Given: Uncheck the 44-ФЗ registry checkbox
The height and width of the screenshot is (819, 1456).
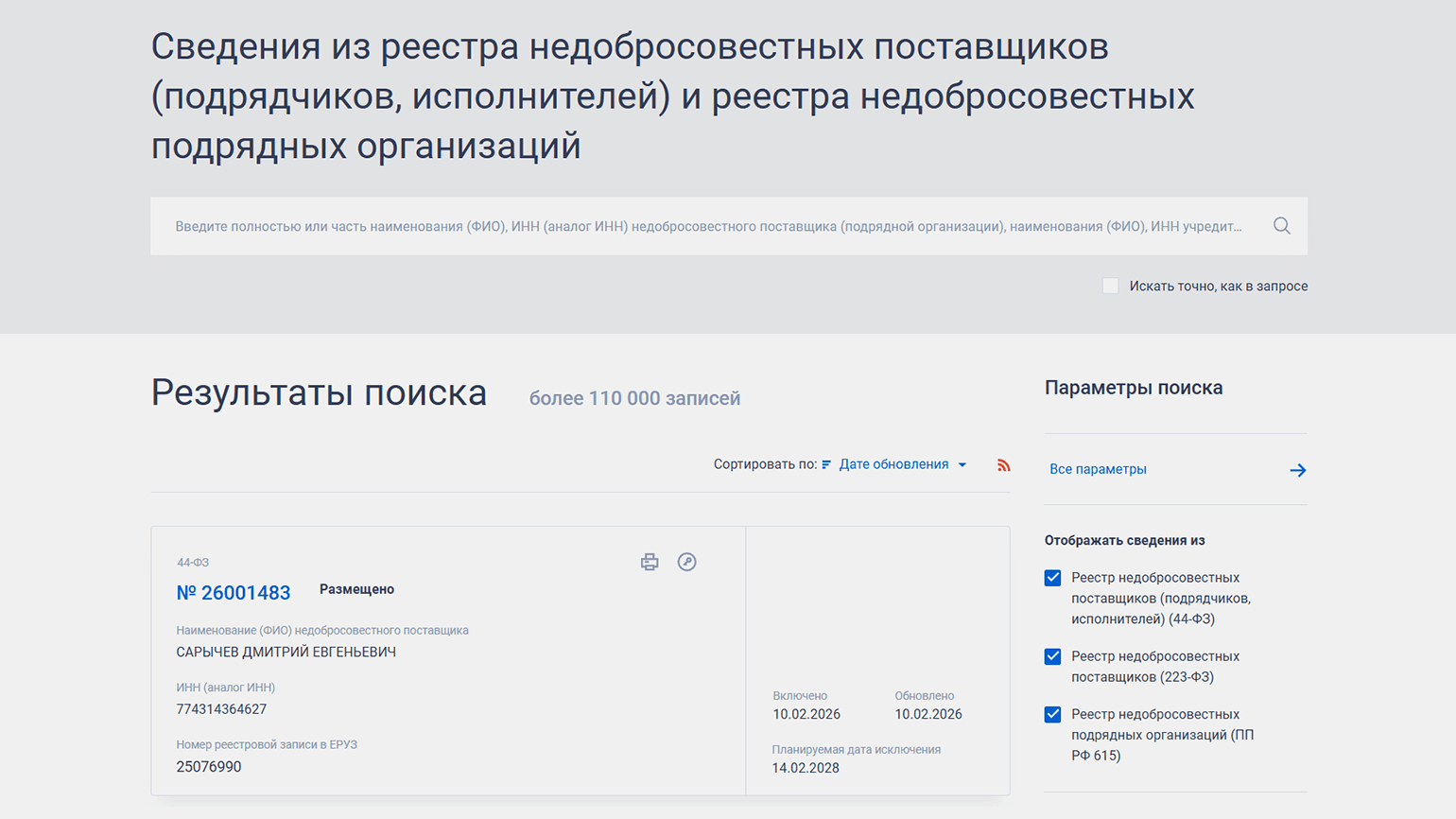Looking at the screenshot, I should (1052, 578).
